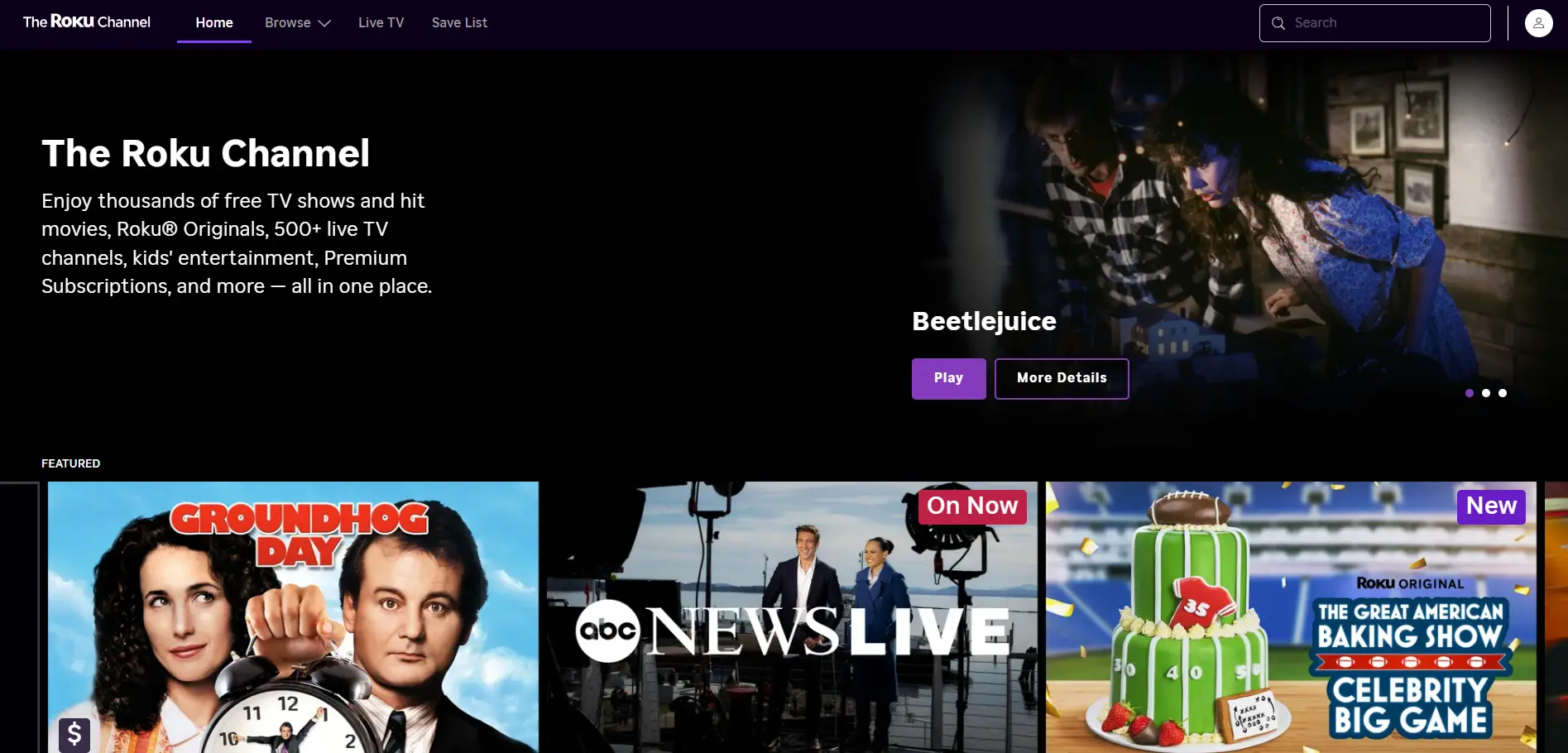This screenshot has width=1568, height=753.
Task: Click the Beetlejuice title in the hero banner
Action: [984, 321]
